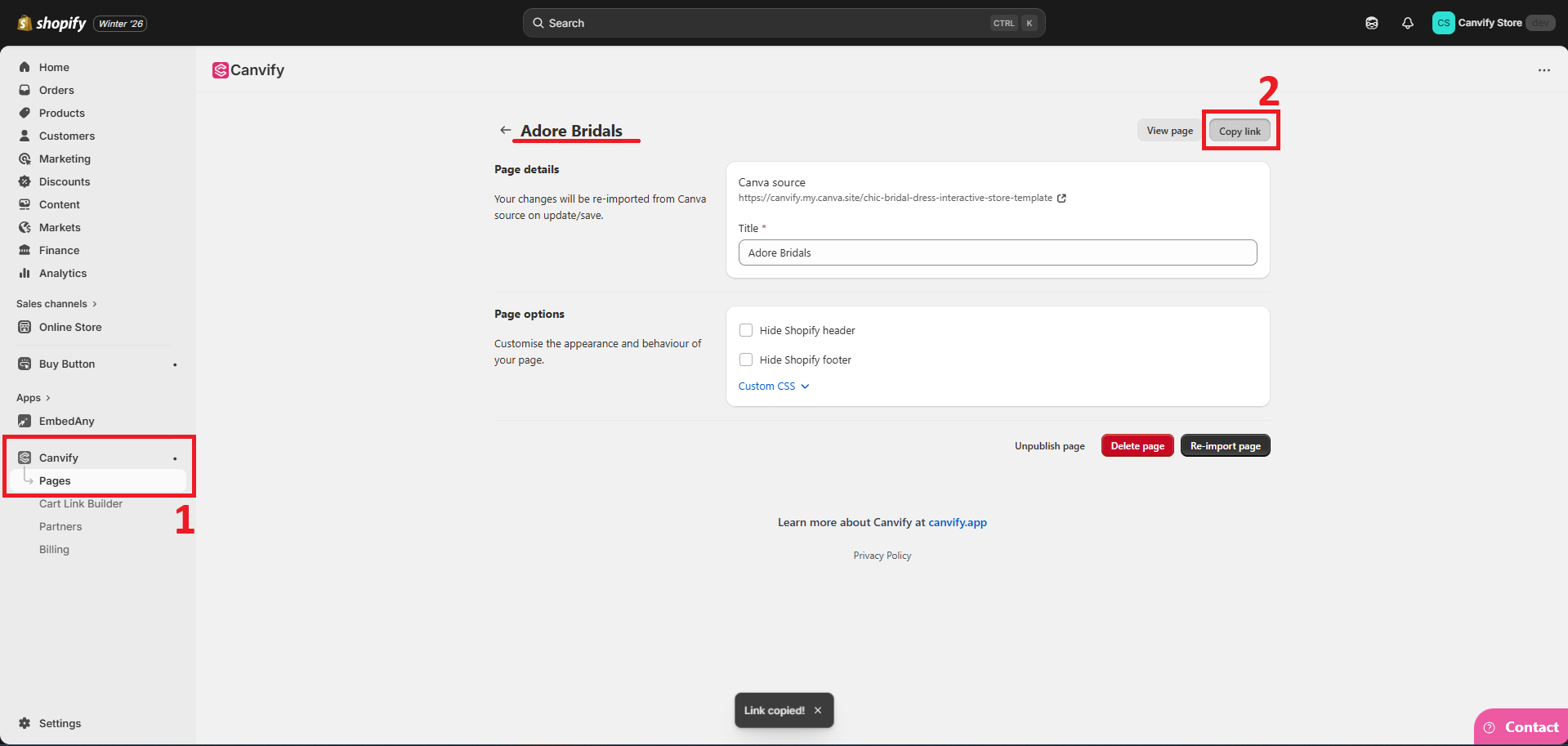This screenshot has height=746, width=1568.
Task: Toggle the Buy Button channel status dot
Action: (174, 364)
